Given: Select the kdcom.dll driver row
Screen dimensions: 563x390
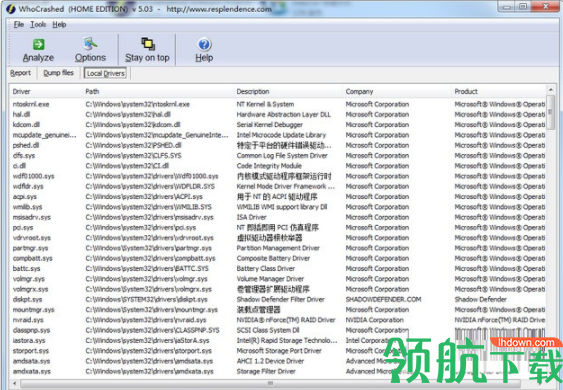Looking at the screenshot, I should (x=278, y=125).
